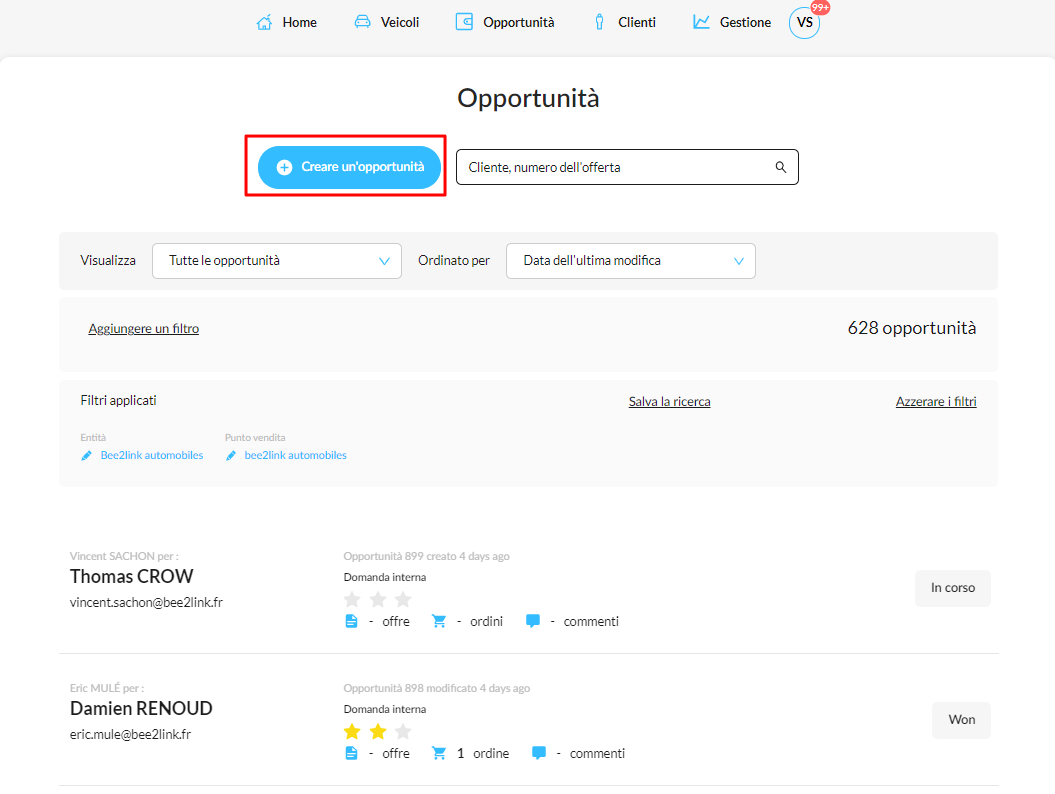The width and height of the screenshot is (1055, 794).
Task: Click Won status button
Action: (961, 720)
